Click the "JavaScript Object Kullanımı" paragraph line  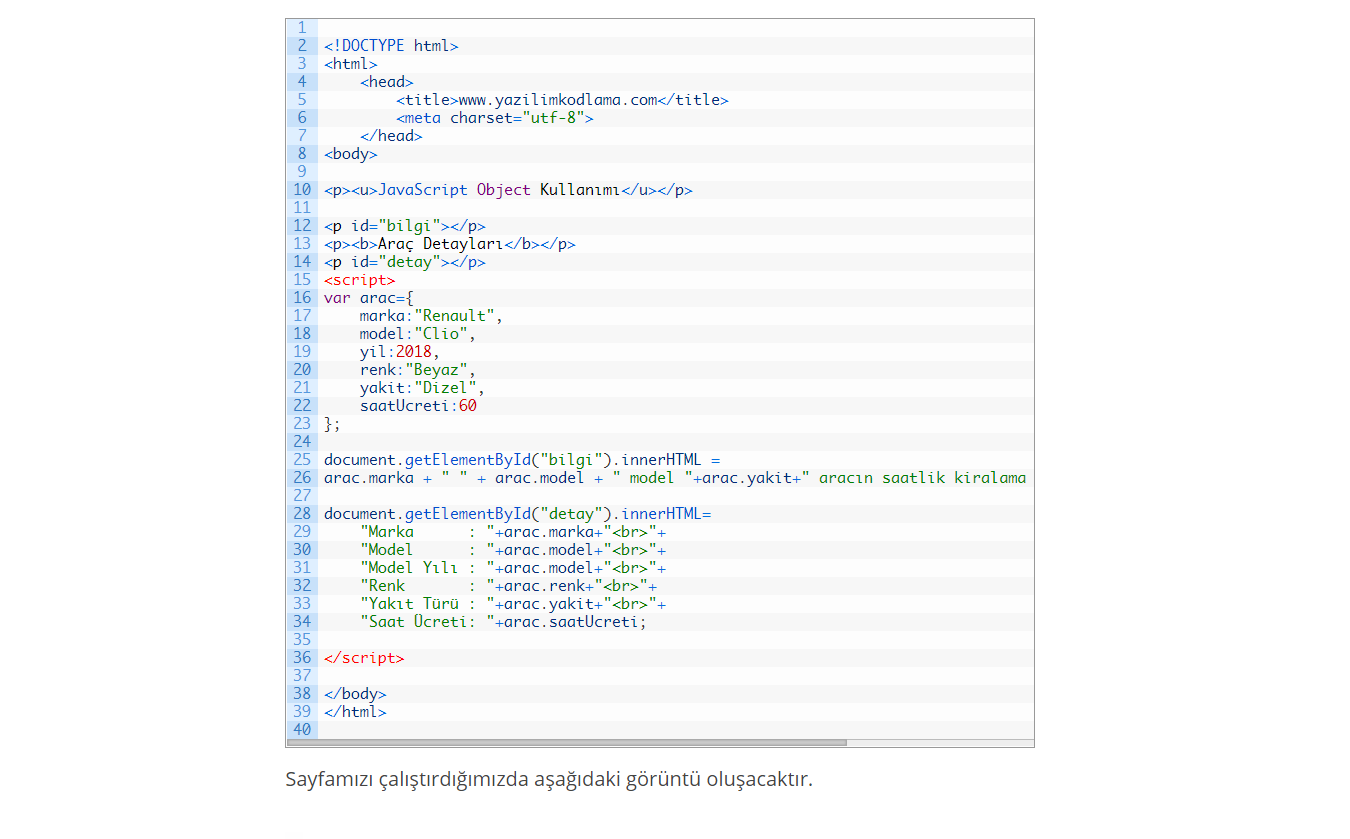coord(508,190)
